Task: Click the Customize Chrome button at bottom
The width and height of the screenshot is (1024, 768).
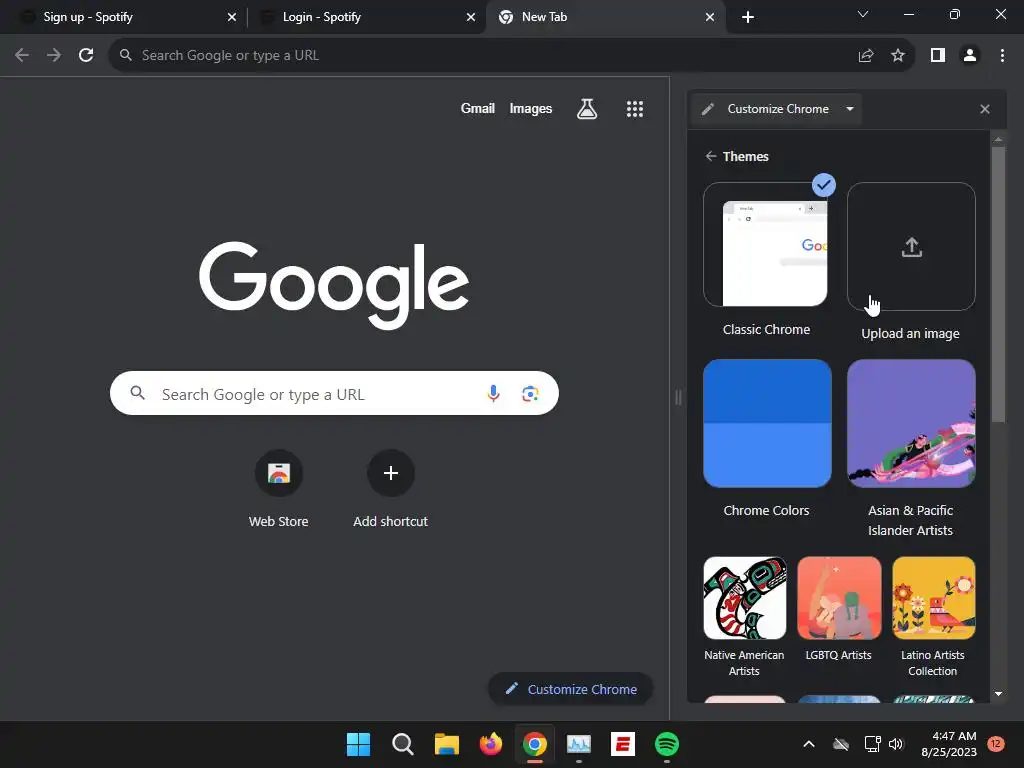Action: (571, 689)
